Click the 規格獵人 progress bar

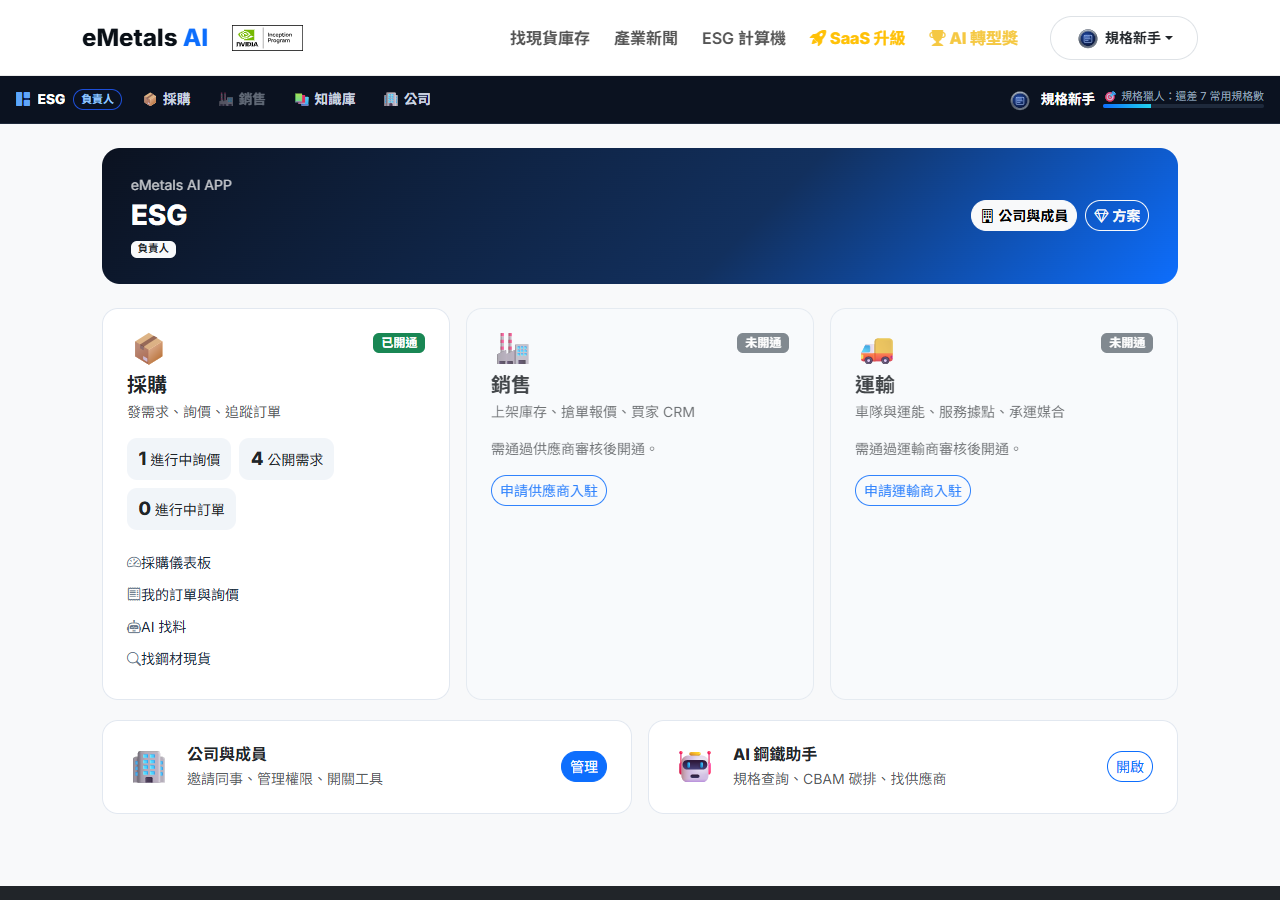(1183, 105)
